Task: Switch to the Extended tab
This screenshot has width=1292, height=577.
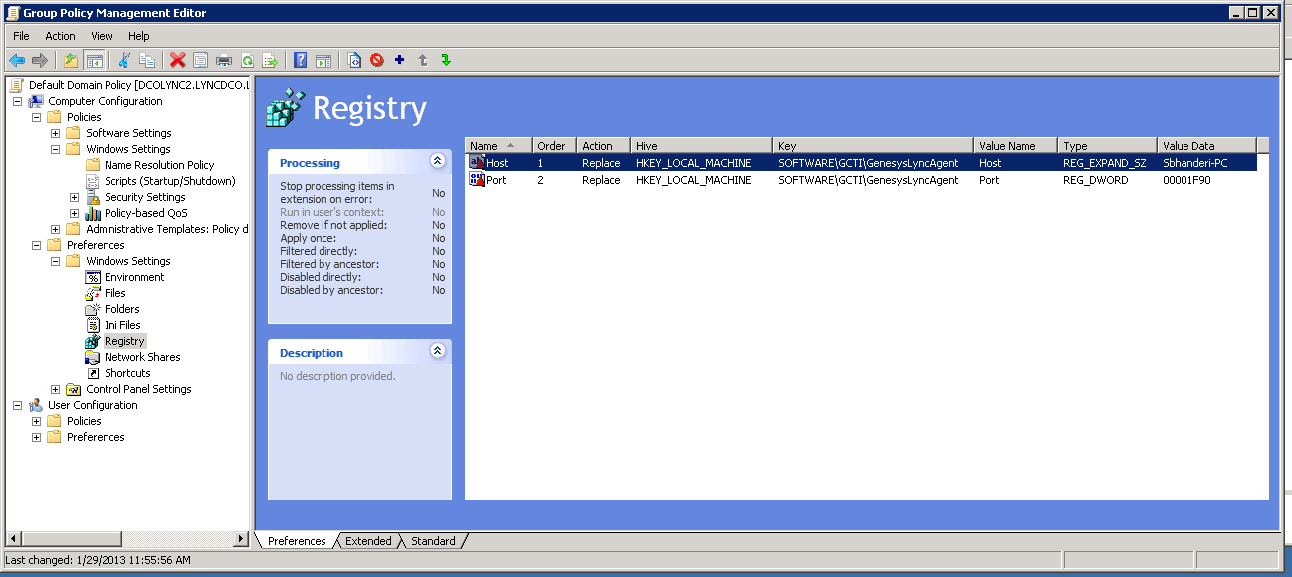Action: point(368,541)
